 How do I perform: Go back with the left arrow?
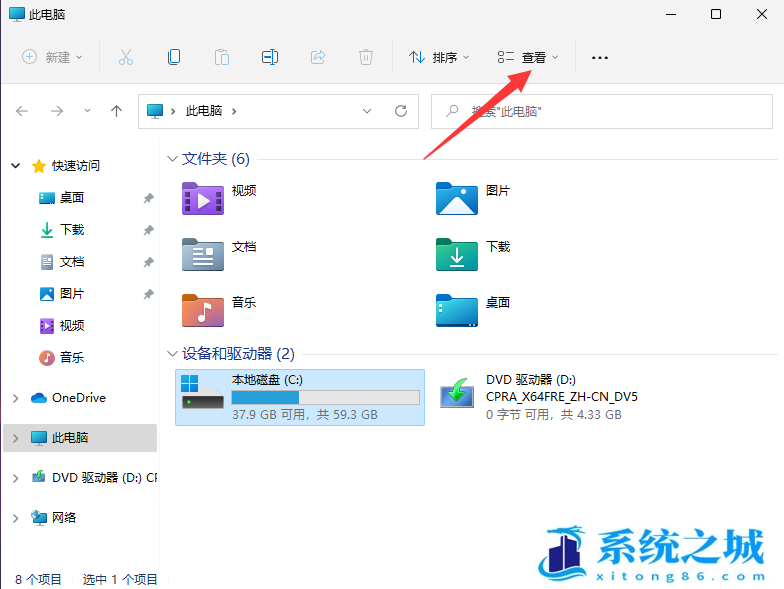click(x=22, y=111)
